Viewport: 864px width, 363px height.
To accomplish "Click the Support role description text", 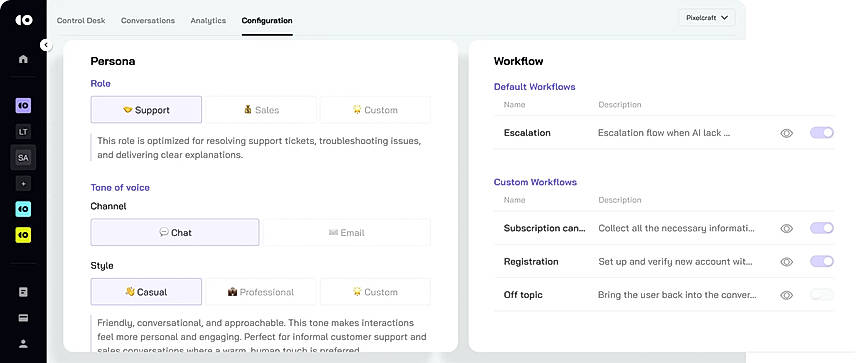I will point(259,148).
